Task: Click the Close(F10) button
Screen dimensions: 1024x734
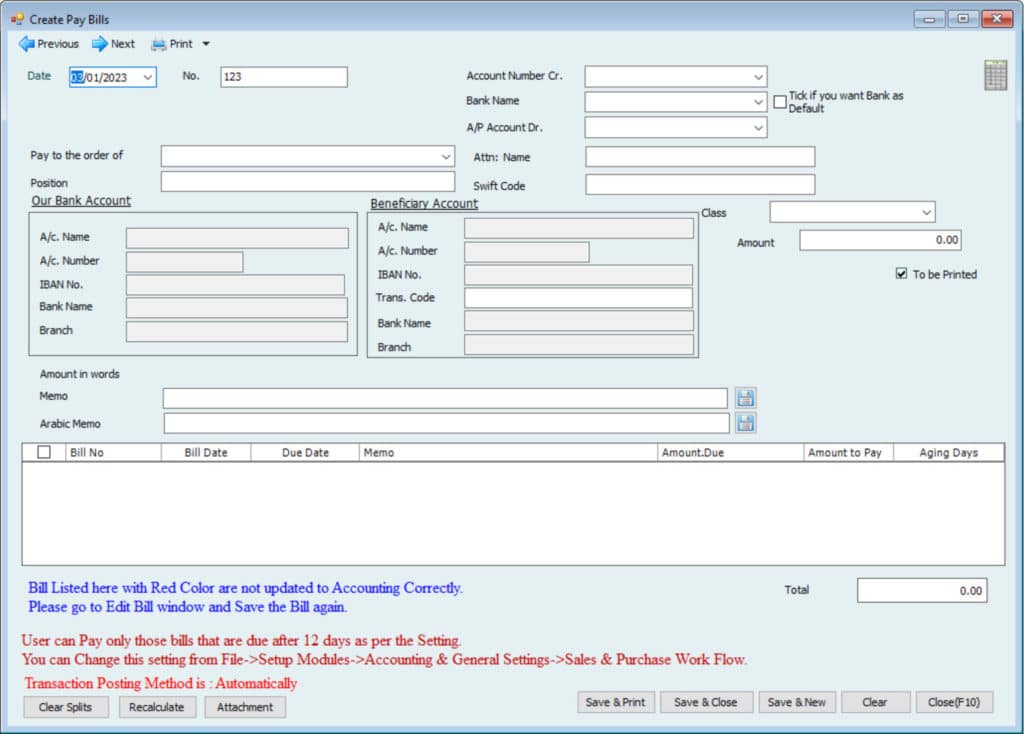Action: tap(954, 702)
